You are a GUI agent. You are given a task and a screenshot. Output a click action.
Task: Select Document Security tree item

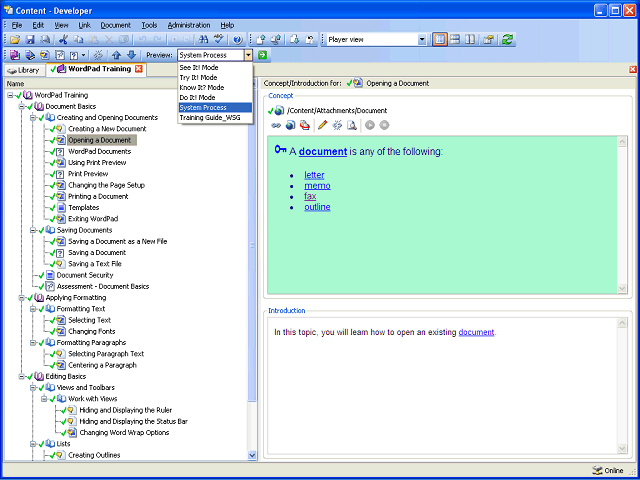point(85,275)
